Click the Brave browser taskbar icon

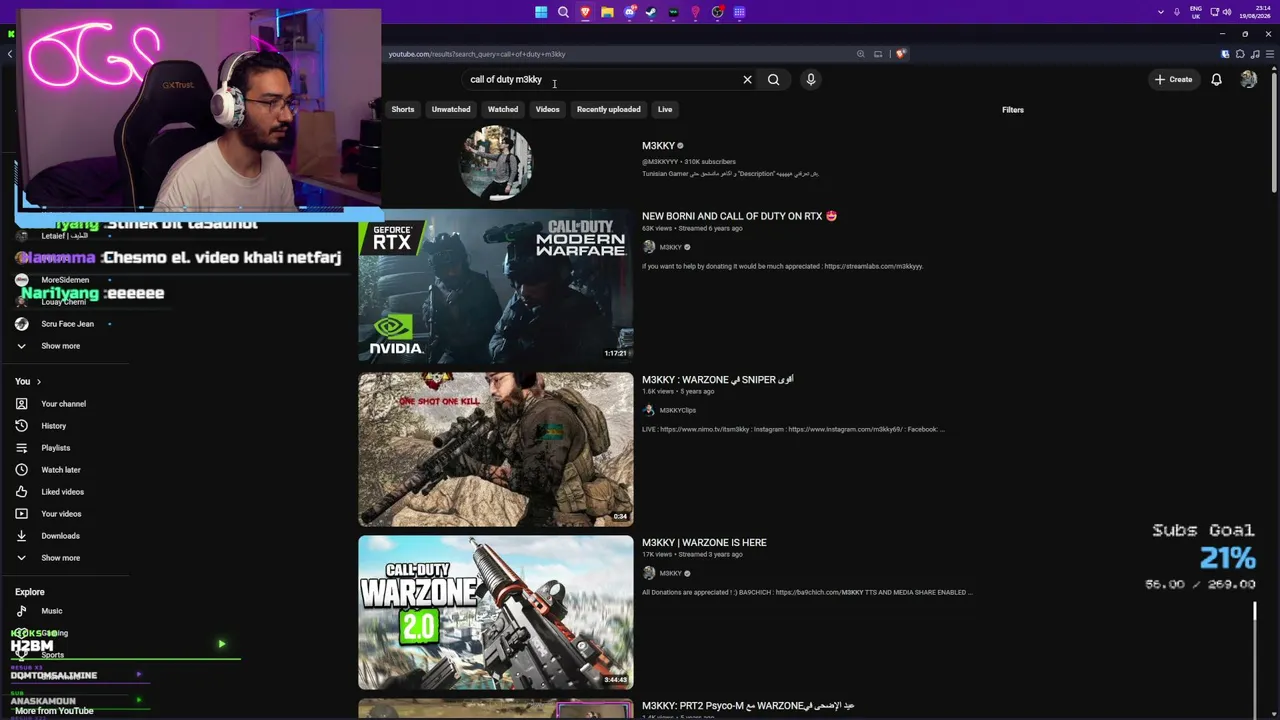pyautogui.click(x=585, y=12)
